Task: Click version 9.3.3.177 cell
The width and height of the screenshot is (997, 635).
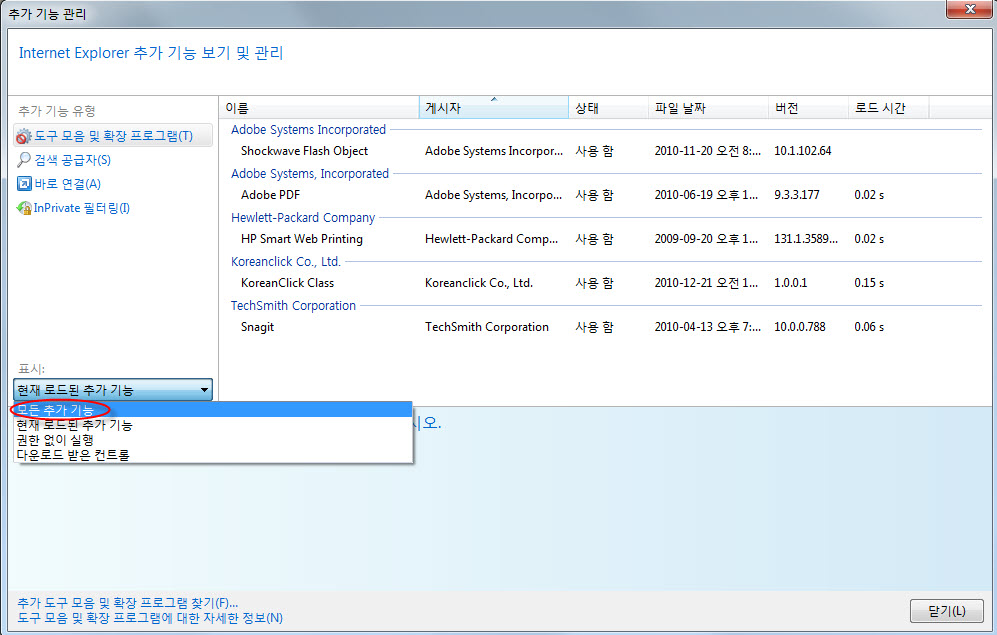Action: click(797, 195)
